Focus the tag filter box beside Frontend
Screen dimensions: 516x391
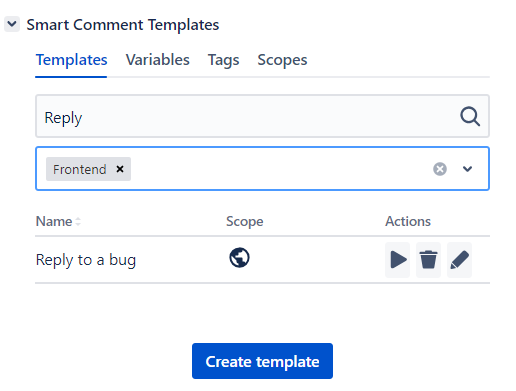pyautogui.click(x=280, y=169)
